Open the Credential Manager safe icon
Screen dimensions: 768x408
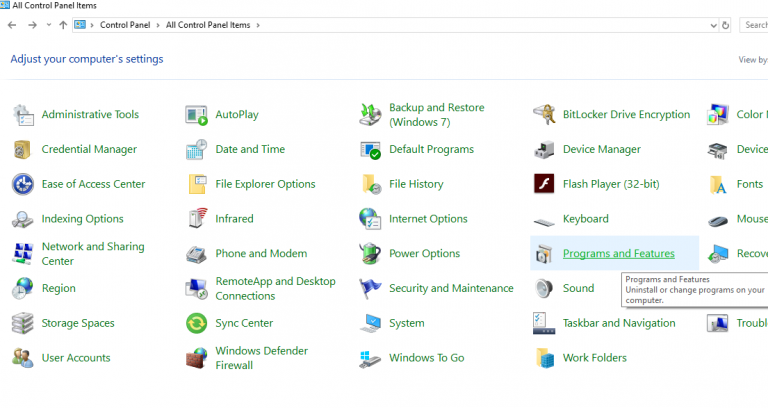click(23, 150)
